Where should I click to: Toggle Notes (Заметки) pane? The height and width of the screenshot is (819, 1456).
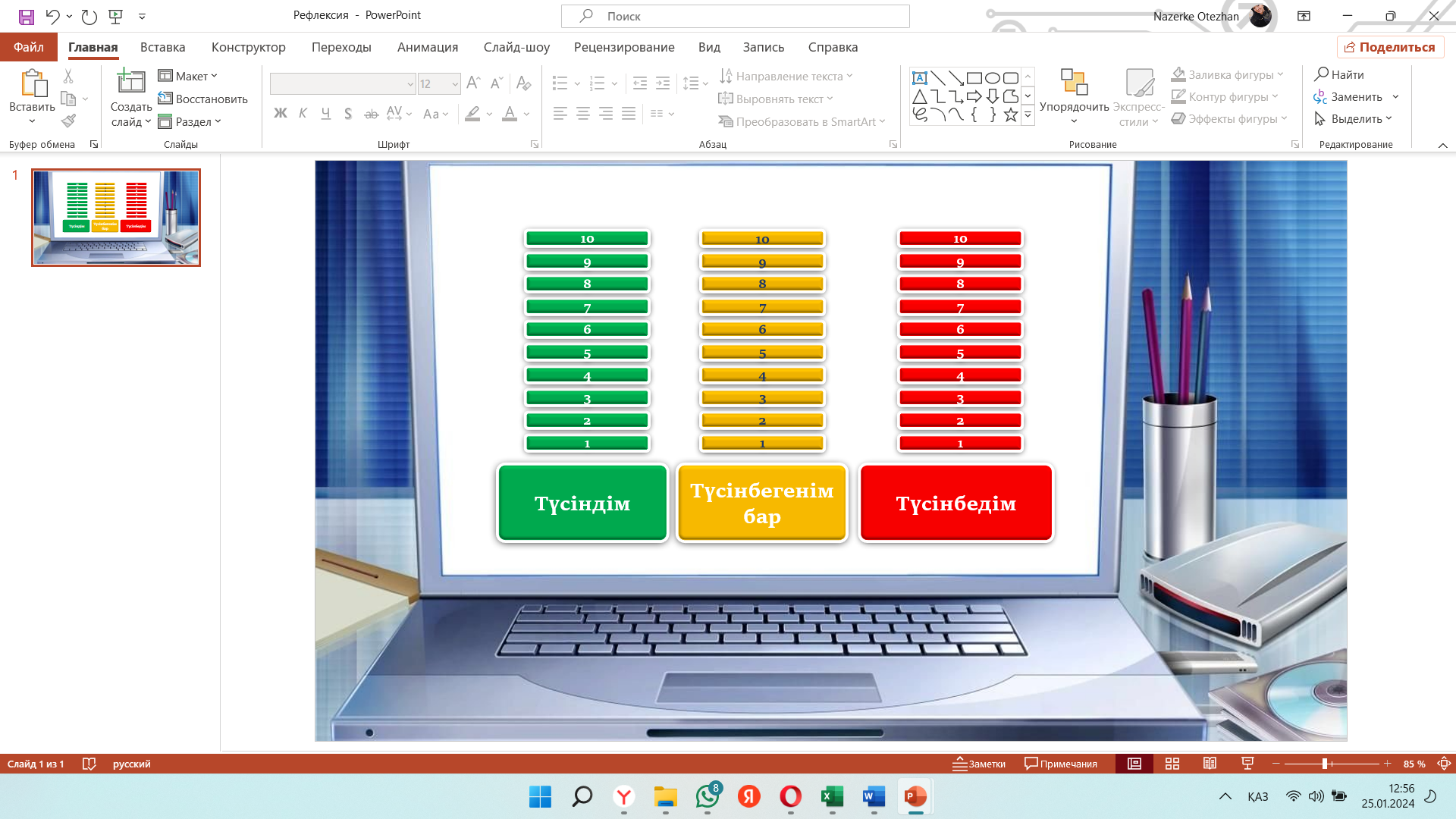[979, 764]
